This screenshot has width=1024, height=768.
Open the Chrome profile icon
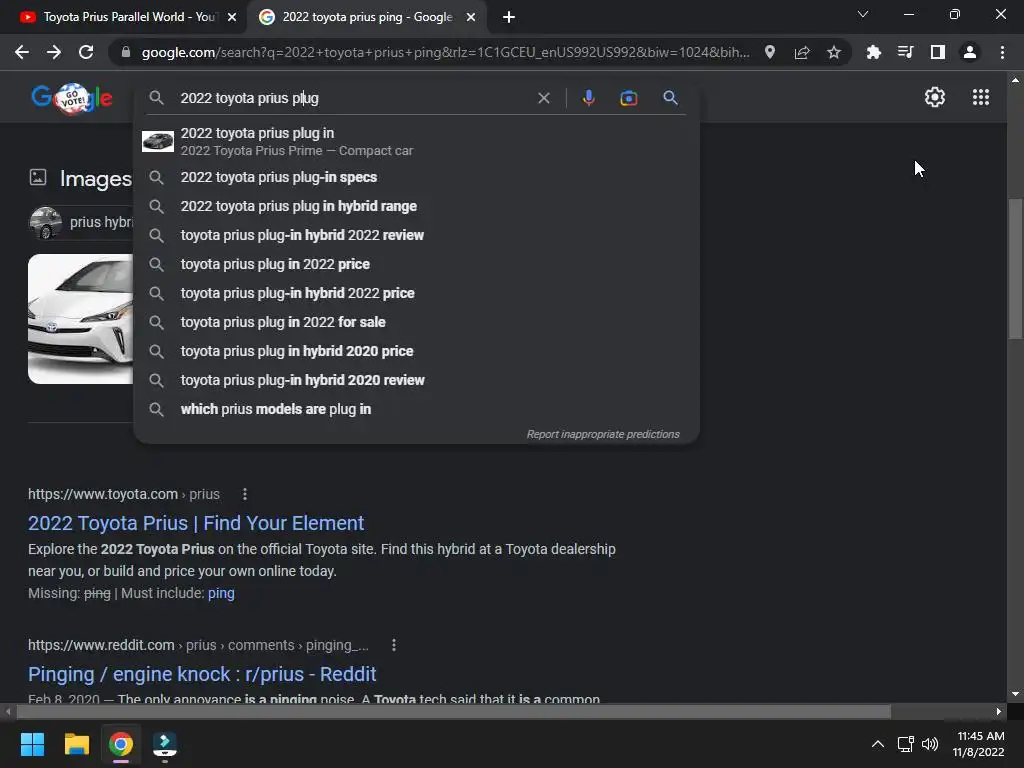970,52
